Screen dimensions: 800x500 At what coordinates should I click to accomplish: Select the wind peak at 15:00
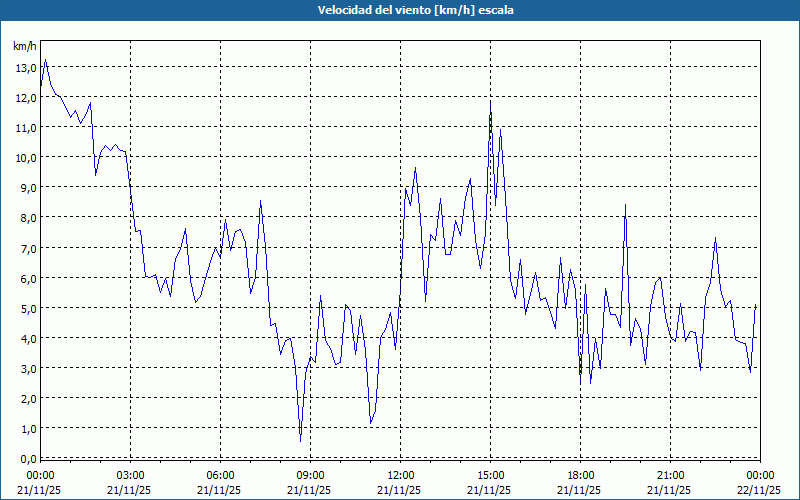pos(490,101)
